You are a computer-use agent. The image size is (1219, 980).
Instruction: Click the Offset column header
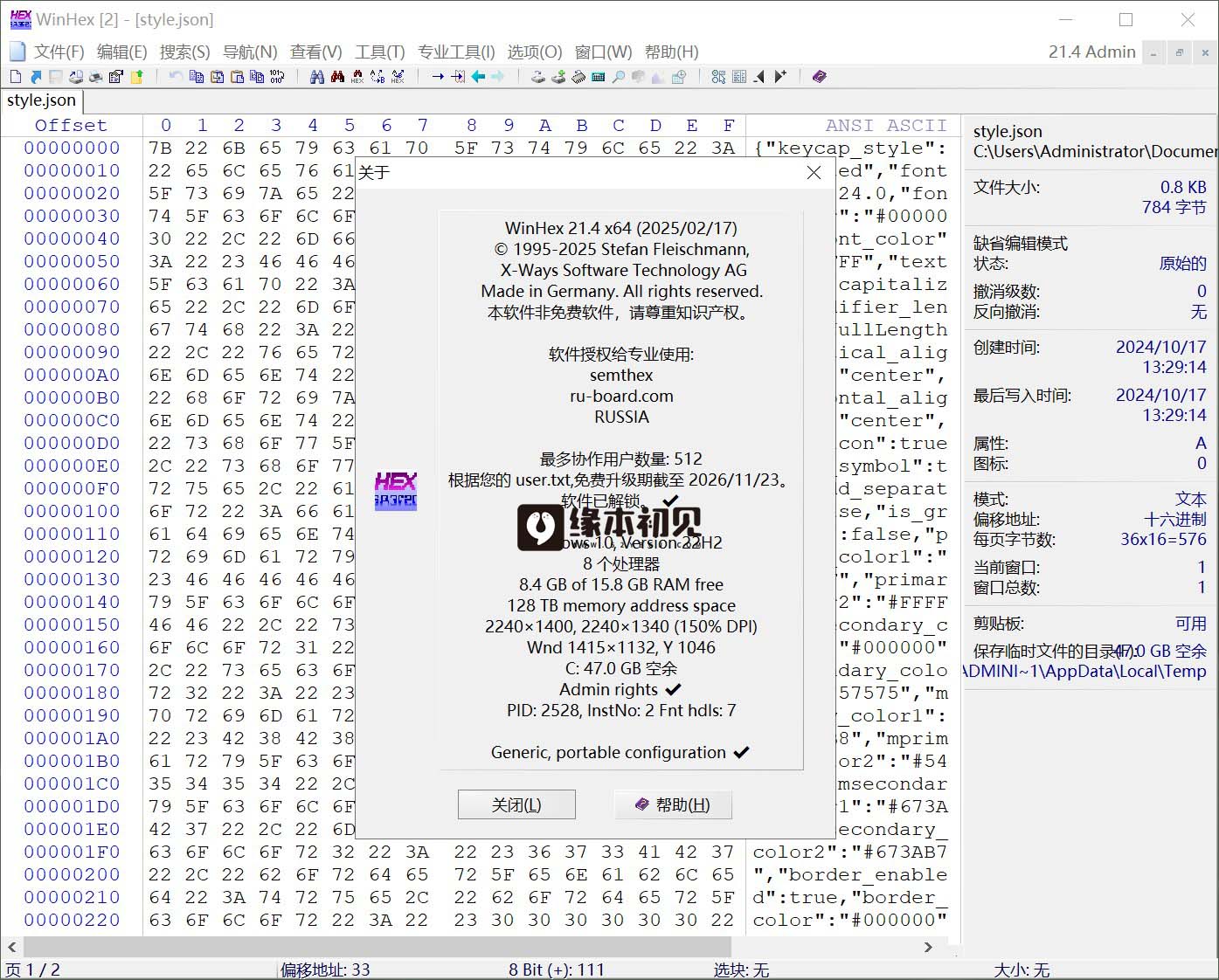(71, 125)
